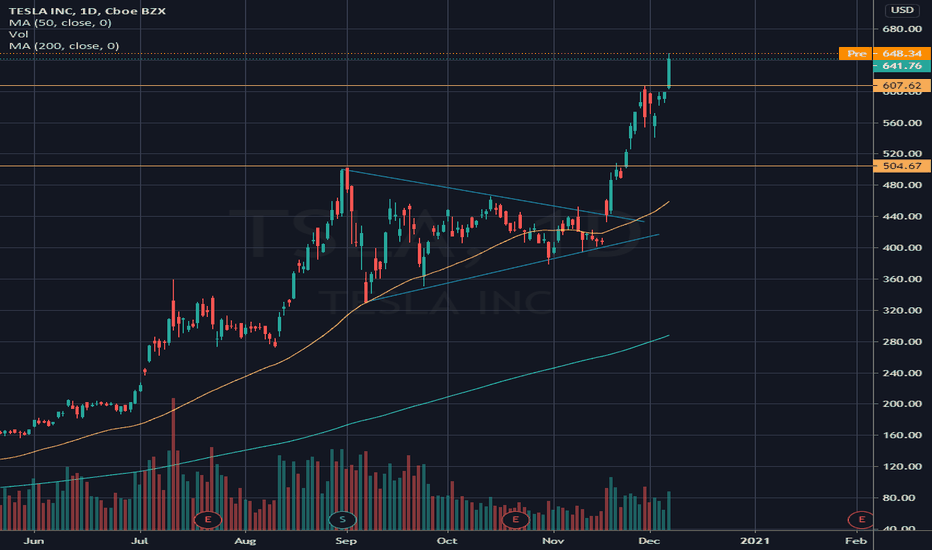Click the USD currency label
Image resolution: width=932 pixels, height=550 pixels.
tap(902, 10)
